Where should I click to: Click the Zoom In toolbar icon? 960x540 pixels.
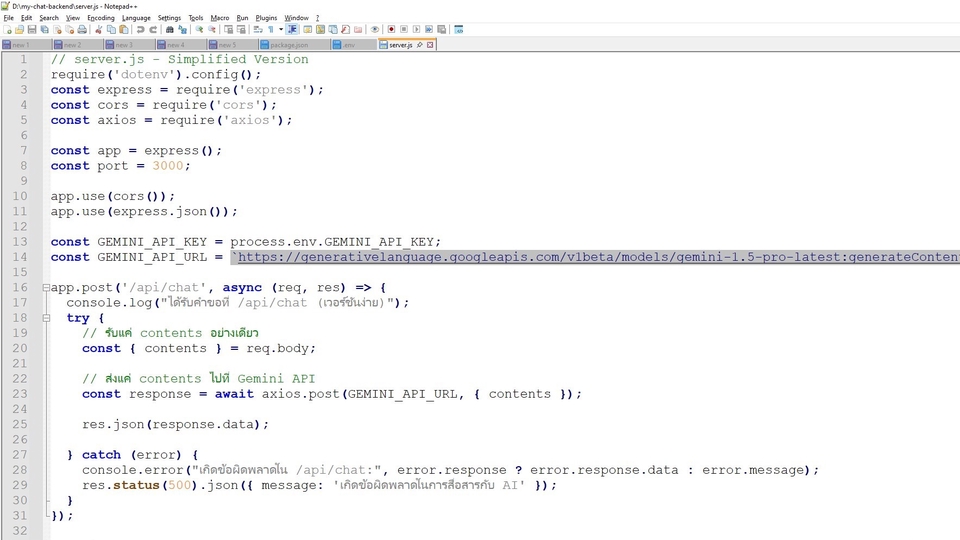pyautogui.click(x=199, y=30)
